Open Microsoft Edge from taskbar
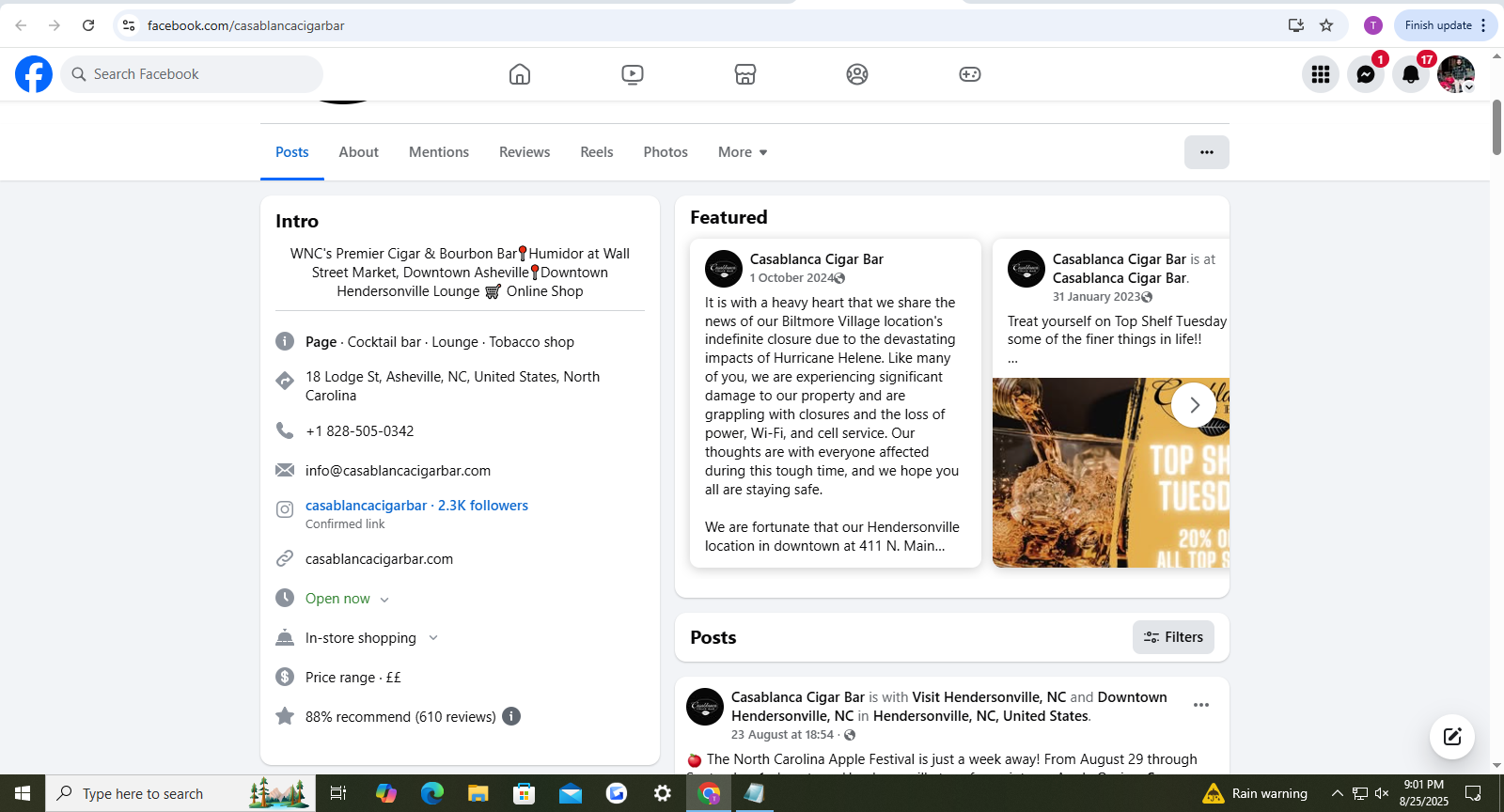 (431, 793)
